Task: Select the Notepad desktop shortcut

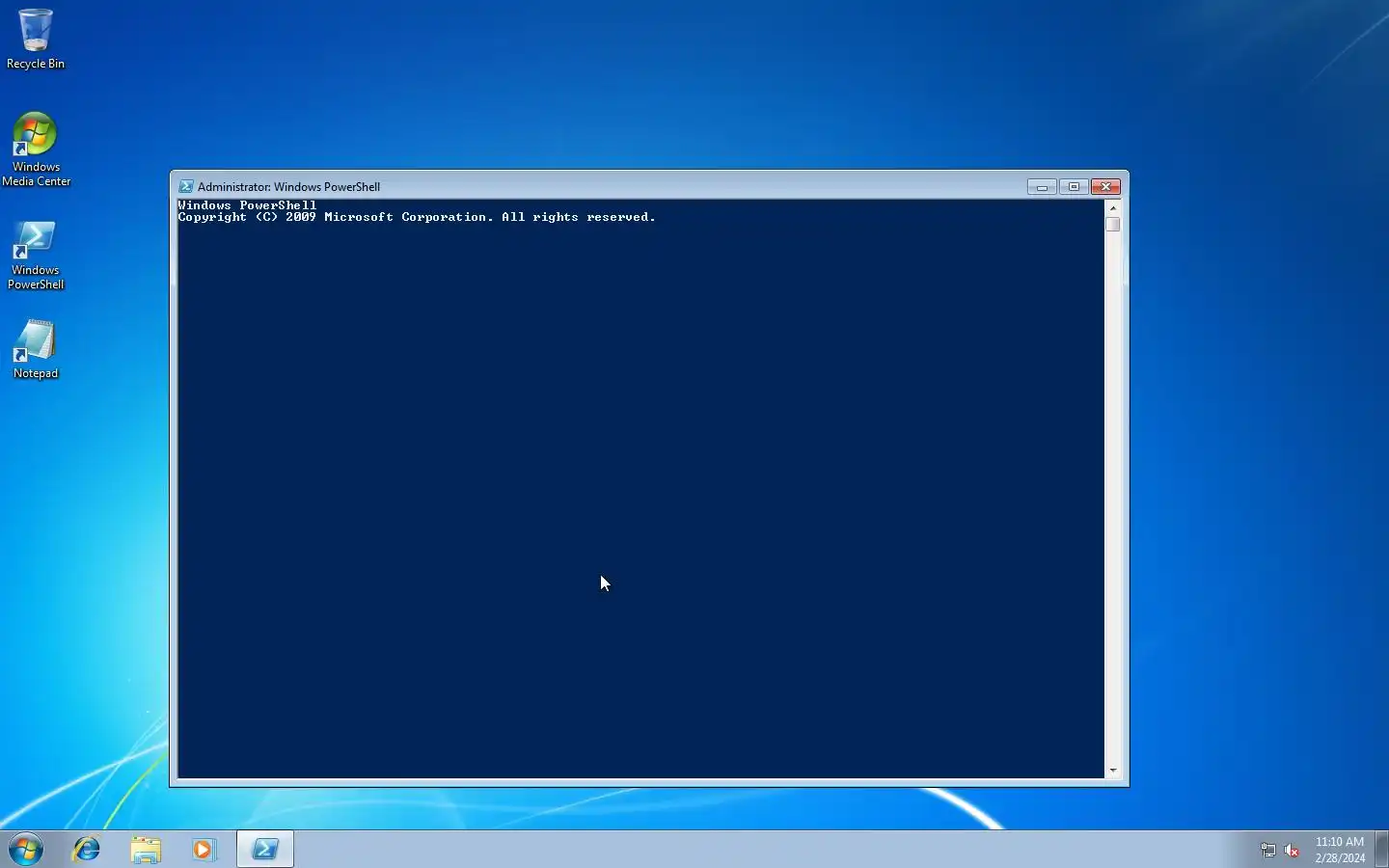Action: click(36, 349)
